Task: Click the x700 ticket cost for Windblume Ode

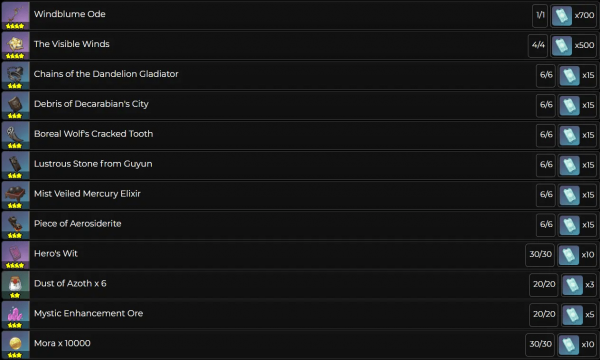Action: 573,16
